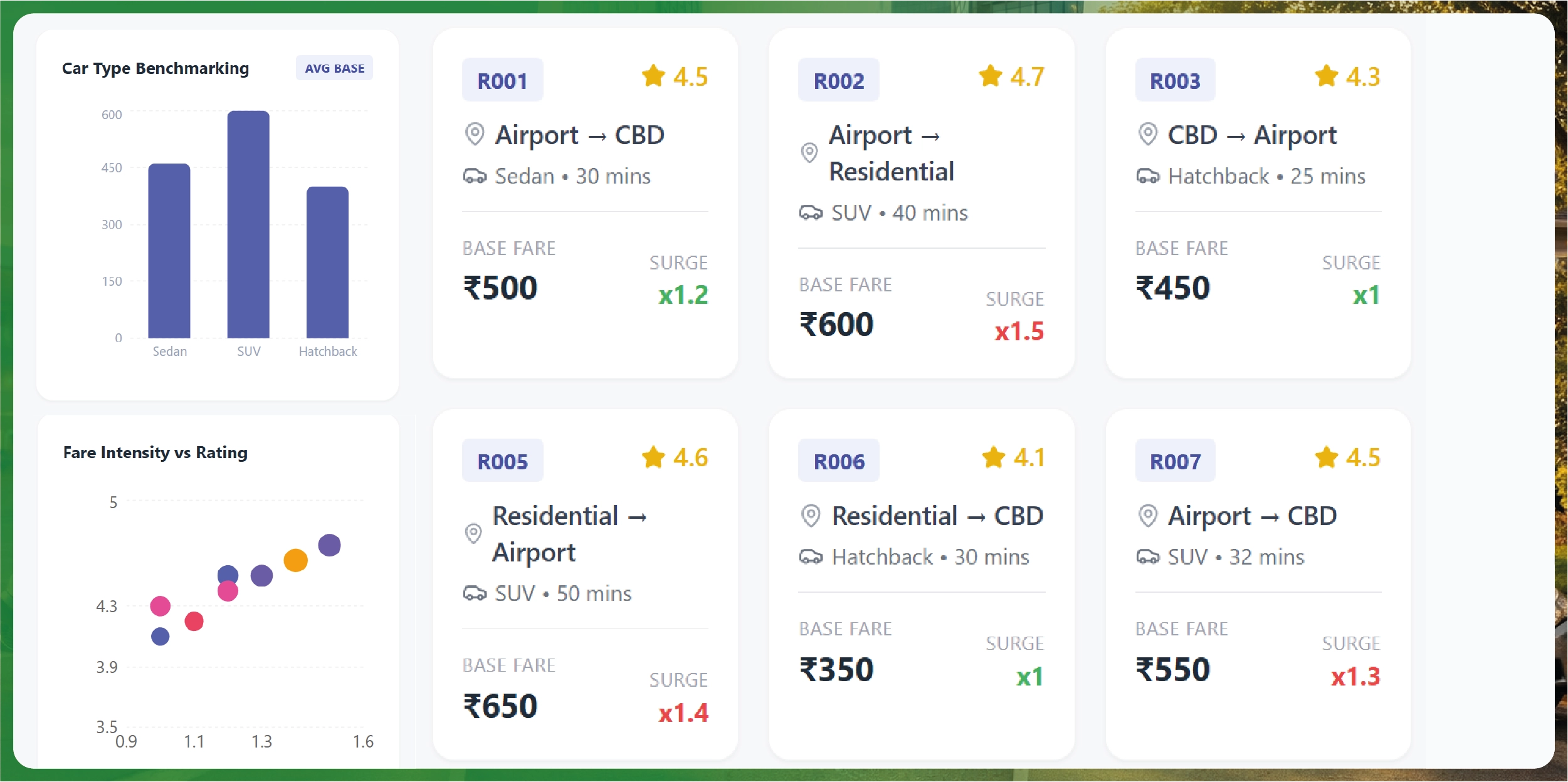Image resolution: width=1568 pixels, height=782 pixels.
Task: Click the SUV car icon on R007
Action: [1148, 557]
